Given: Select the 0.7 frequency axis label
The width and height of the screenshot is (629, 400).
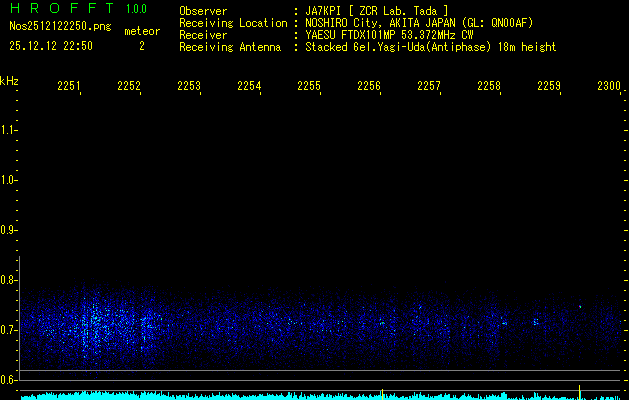Looking at the screenshot, I should [9, 329].
